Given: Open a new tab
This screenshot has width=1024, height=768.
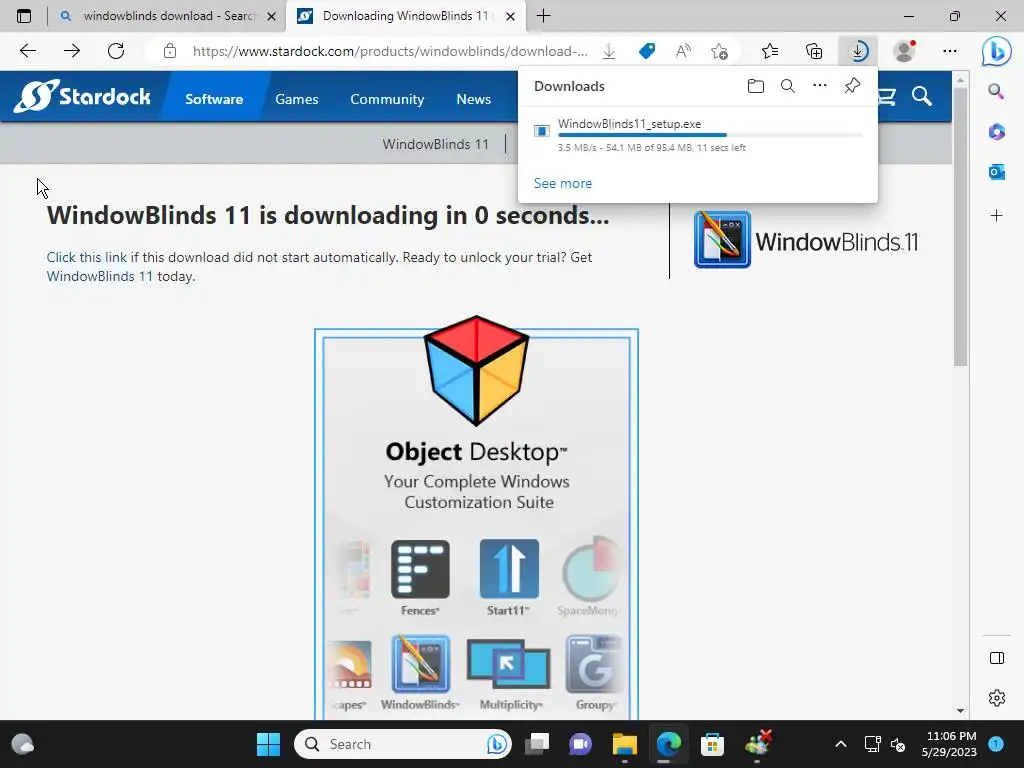Looking at the screenshot, I should tap(543, 16).
